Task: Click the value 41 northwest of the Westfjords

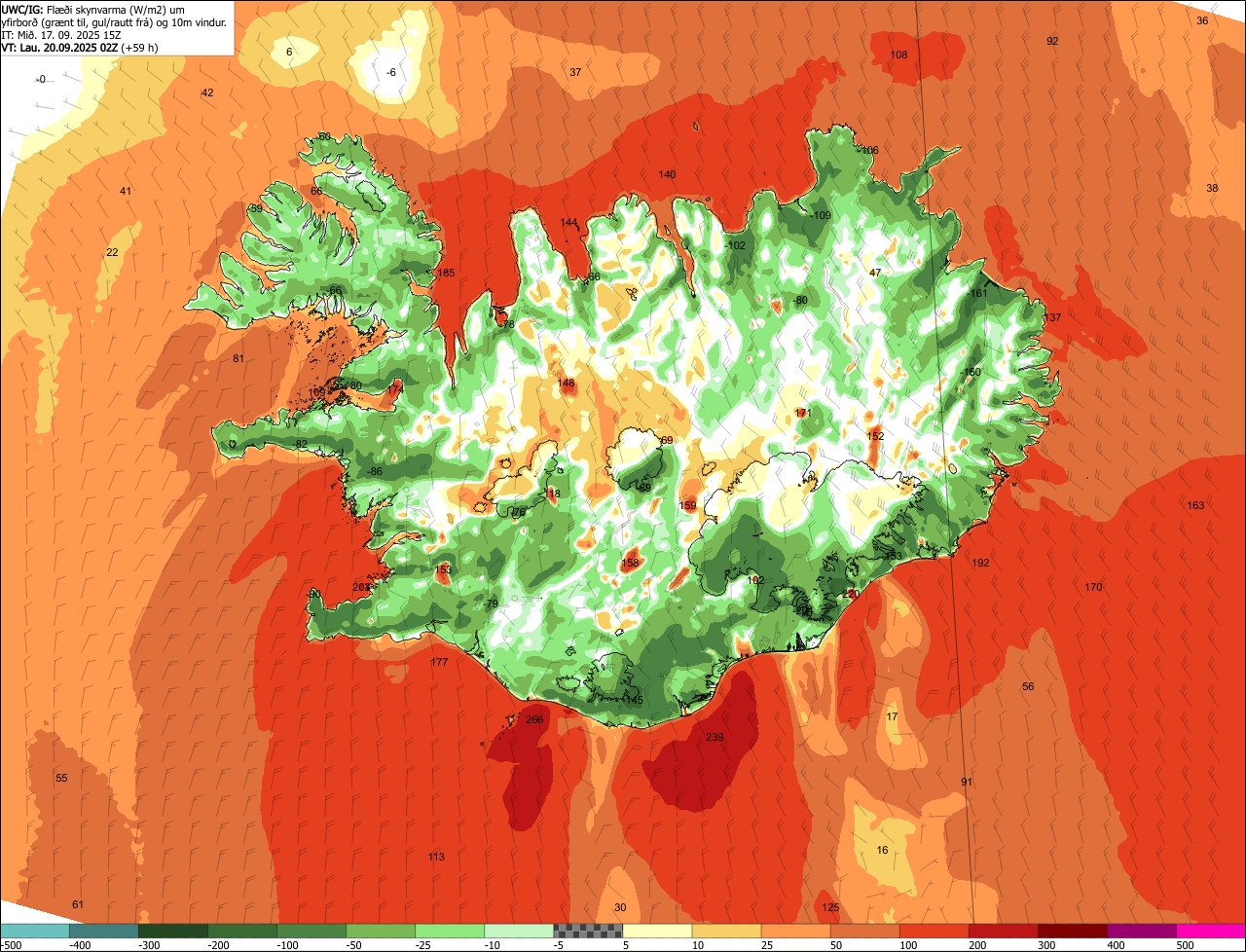Action: (x=126, y=191)
